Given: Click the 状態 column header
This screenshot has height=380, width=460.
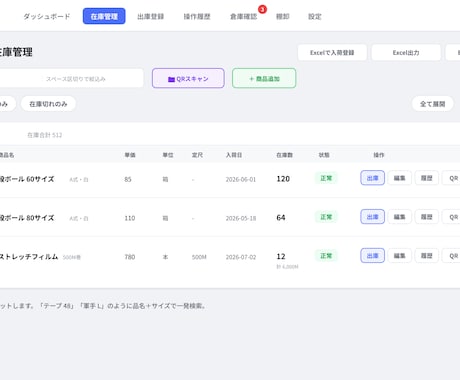Looking at the screenshot, I should pos(324,155).
